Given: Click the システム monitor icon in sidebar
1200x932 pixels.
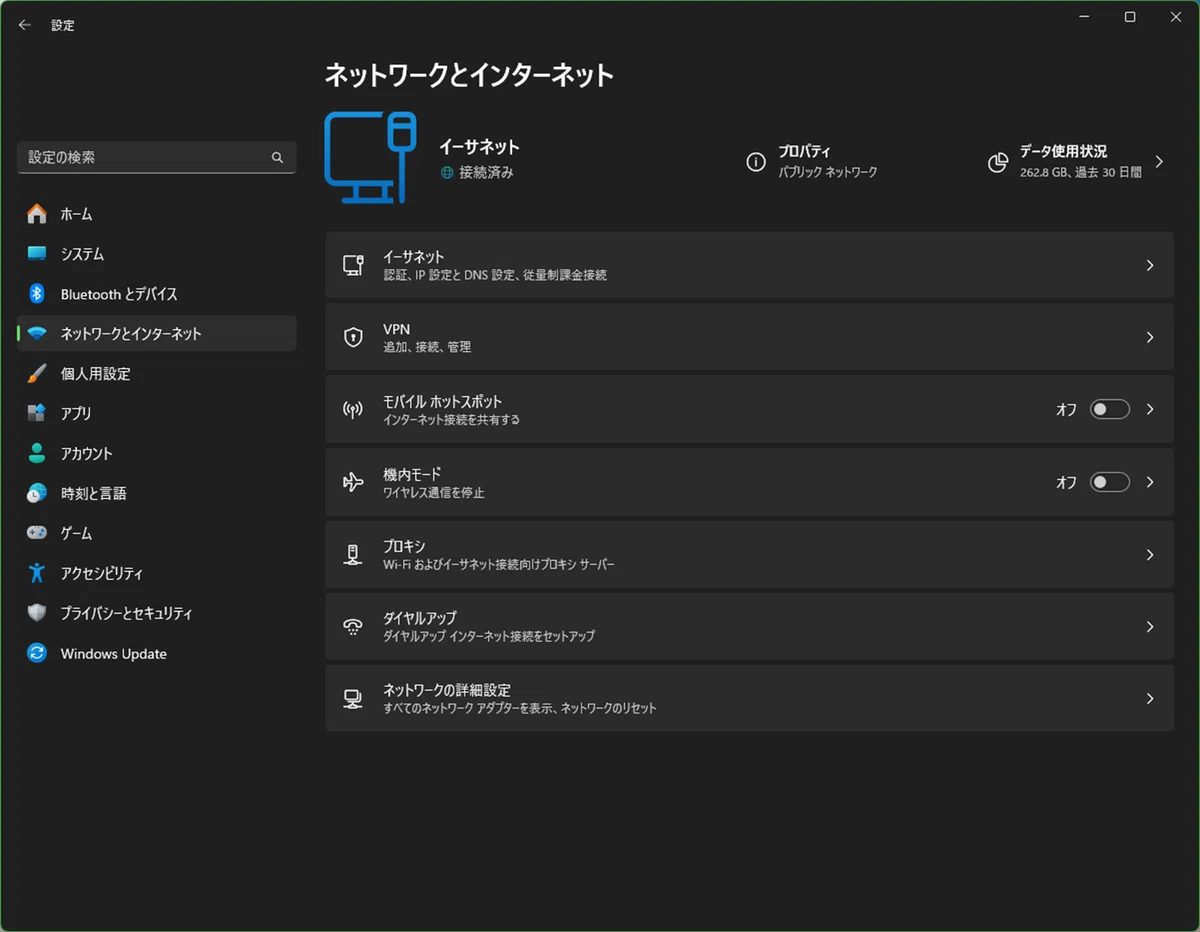Looking at the screenshot, I should click(x=37, y=254).
